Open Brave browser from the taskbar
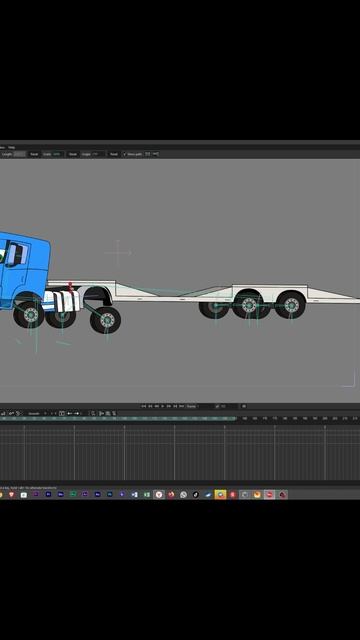 [11, 494]
